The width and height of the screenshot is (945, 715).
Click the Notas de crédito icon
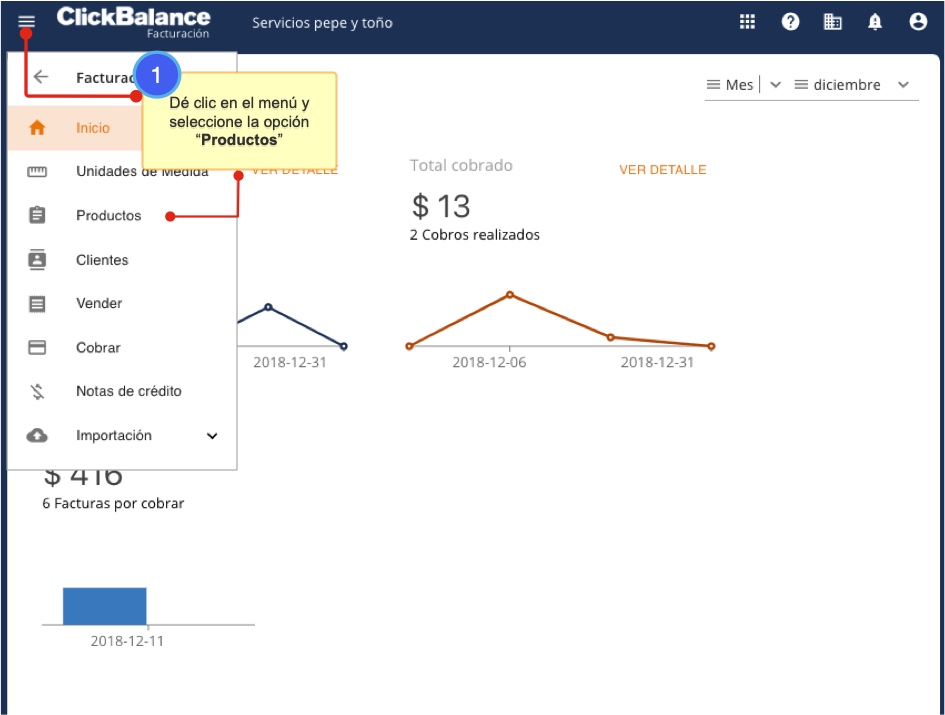coord(37,392)
